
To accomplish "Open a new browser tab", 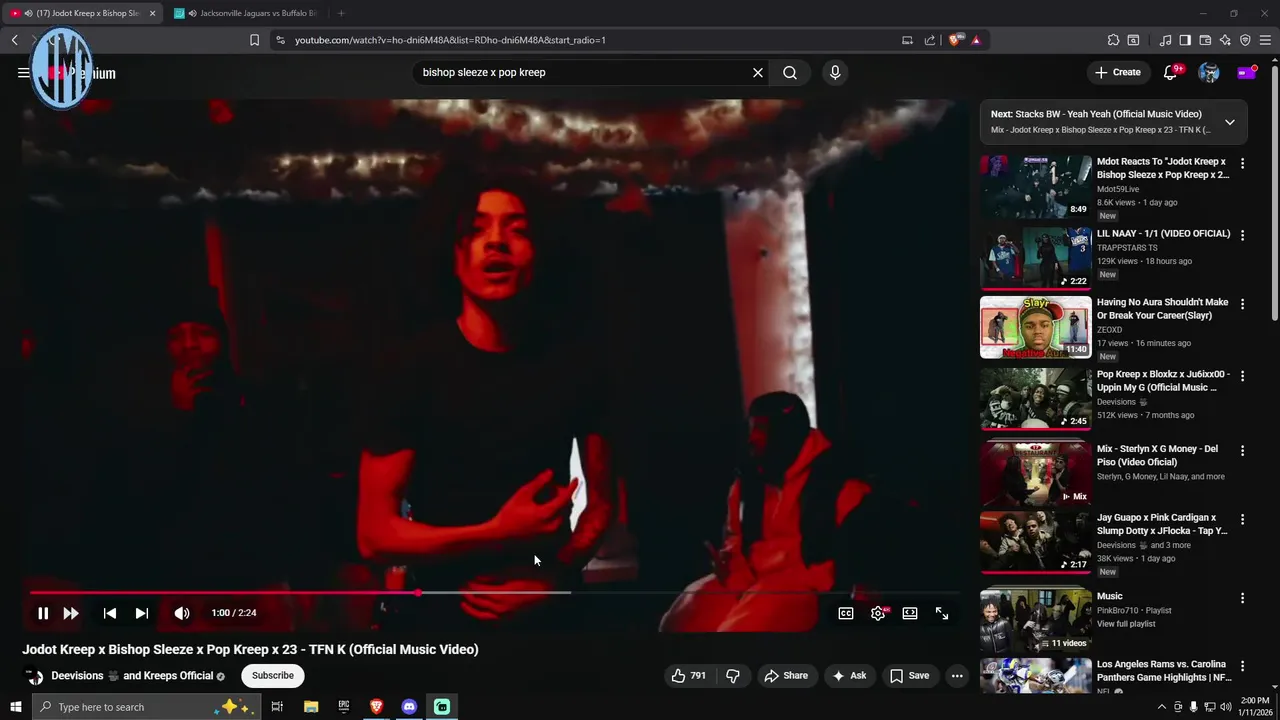I will (x=341, y=13).
